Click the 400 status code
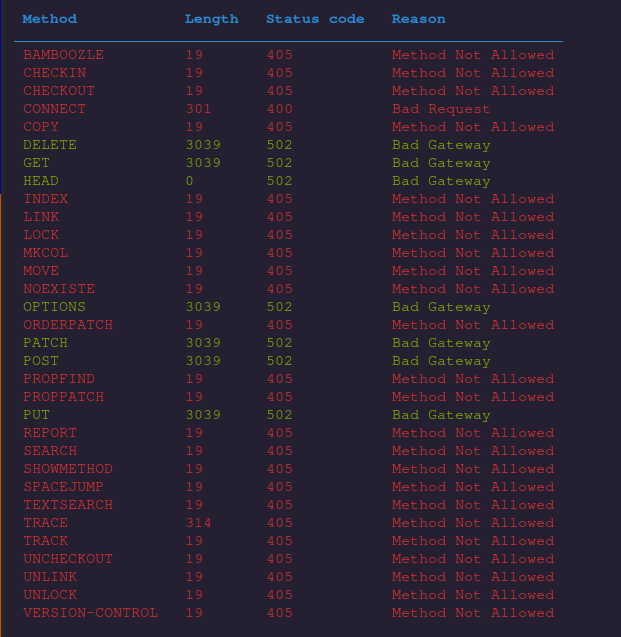The height and width of the screenshot is (637, 621). 280,109
